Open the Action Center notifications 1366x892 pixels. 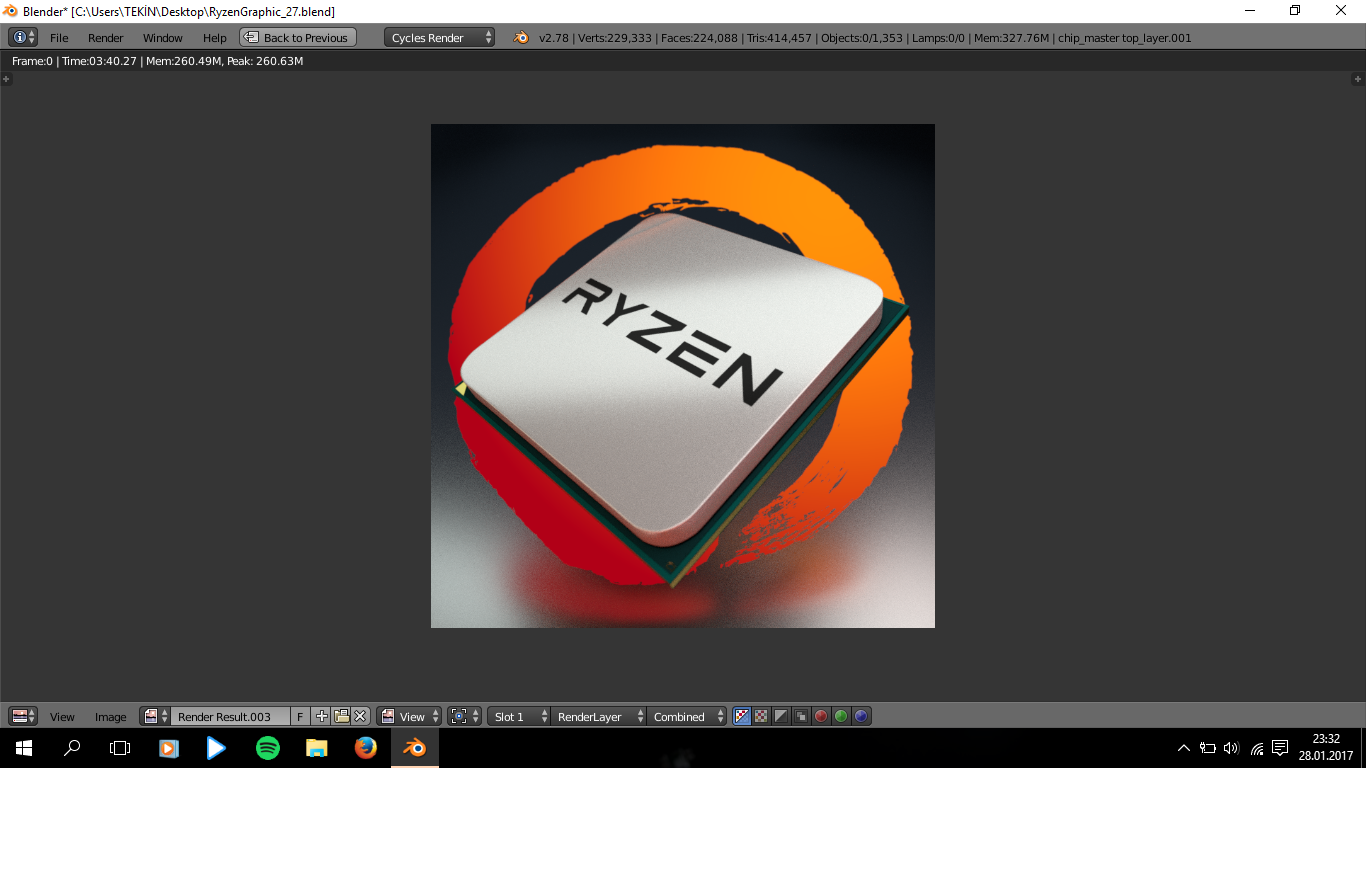pos(1280,748)
